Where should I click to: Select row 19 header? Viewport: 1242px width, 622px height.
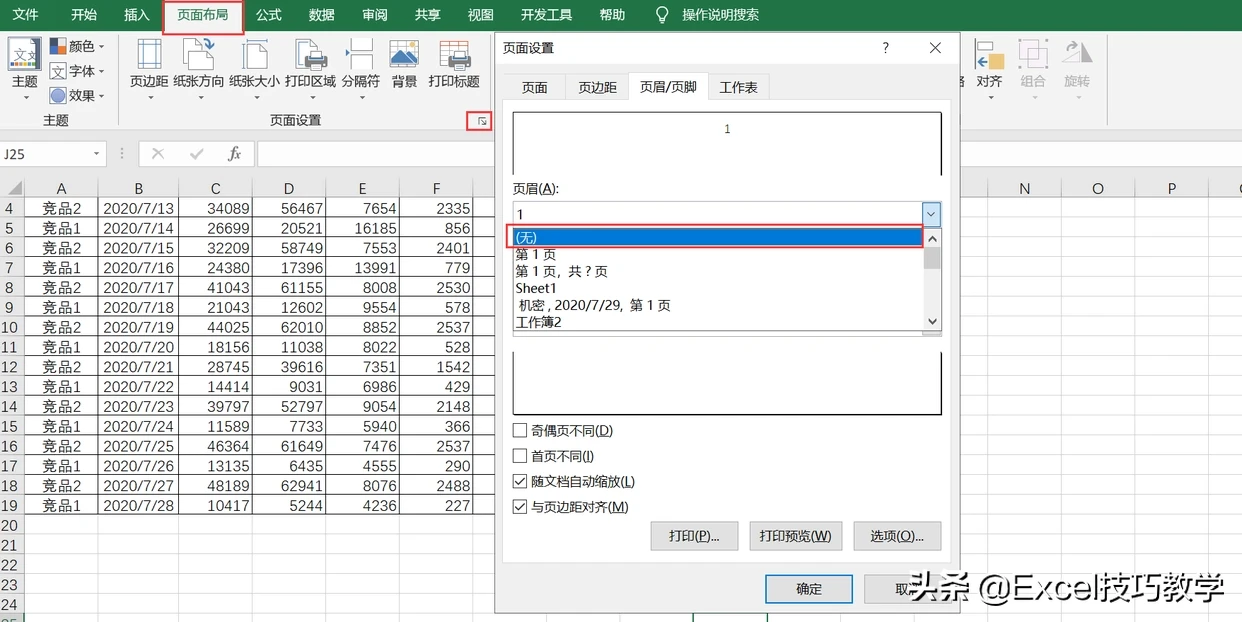(10, 506)
